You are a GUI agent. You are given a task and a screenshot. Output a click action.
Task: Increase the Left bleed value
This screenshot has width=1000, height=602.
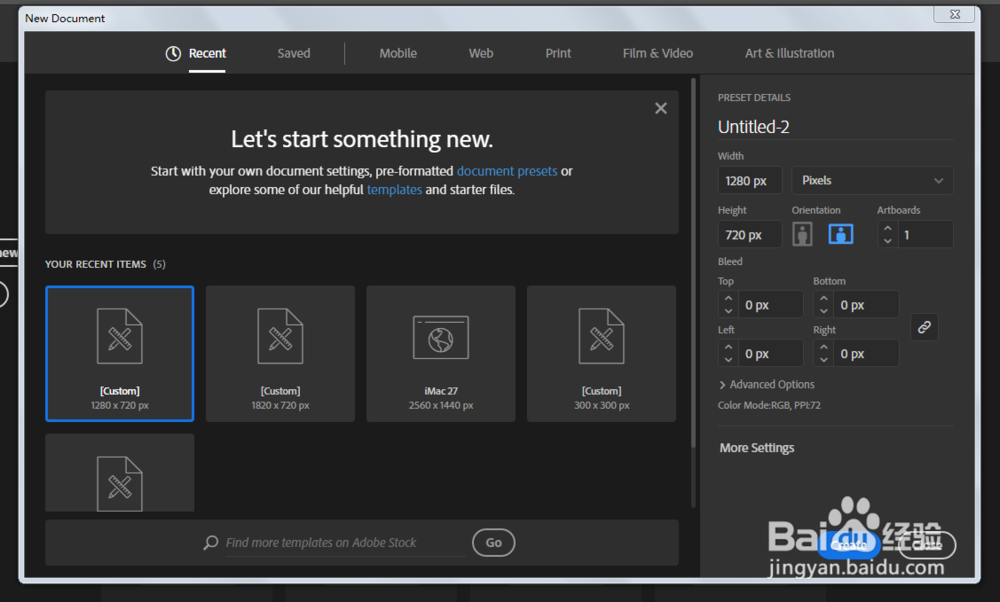tap(728, 347)
